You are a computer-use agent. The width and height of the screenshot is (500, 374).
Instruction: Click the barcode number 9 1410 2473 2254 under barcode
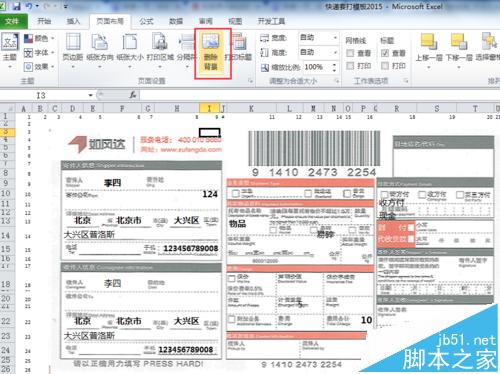[x=314, y=172]
